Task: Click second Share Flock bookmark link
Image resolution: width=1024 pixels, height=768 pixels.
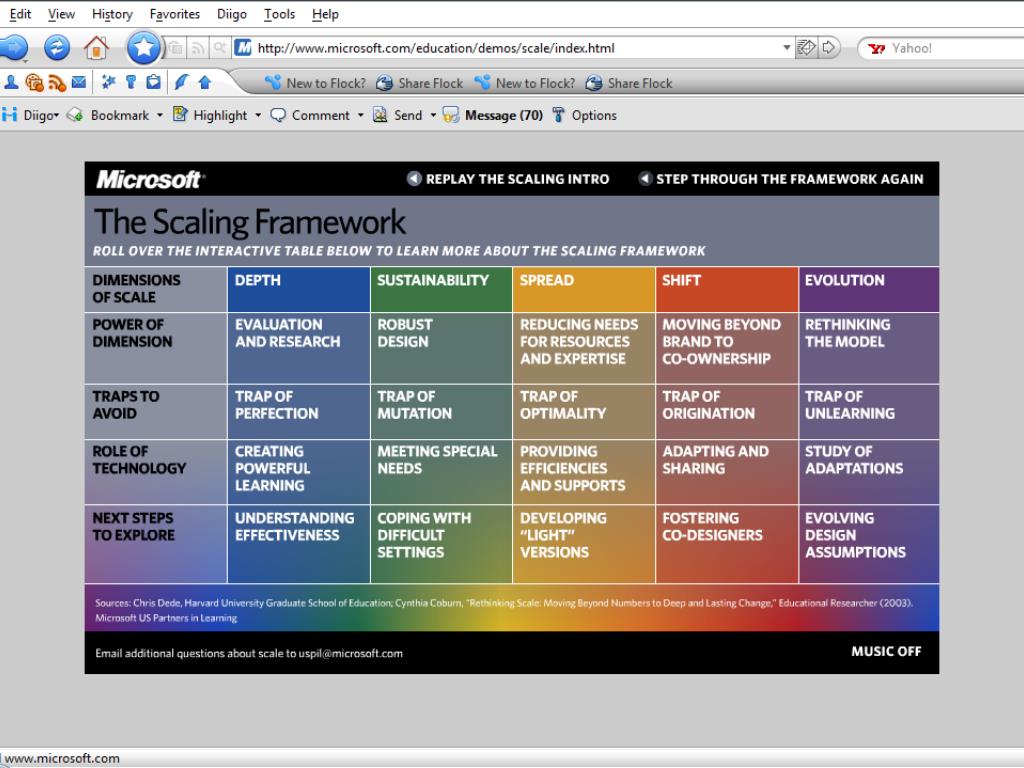Action: coord(629,83)
